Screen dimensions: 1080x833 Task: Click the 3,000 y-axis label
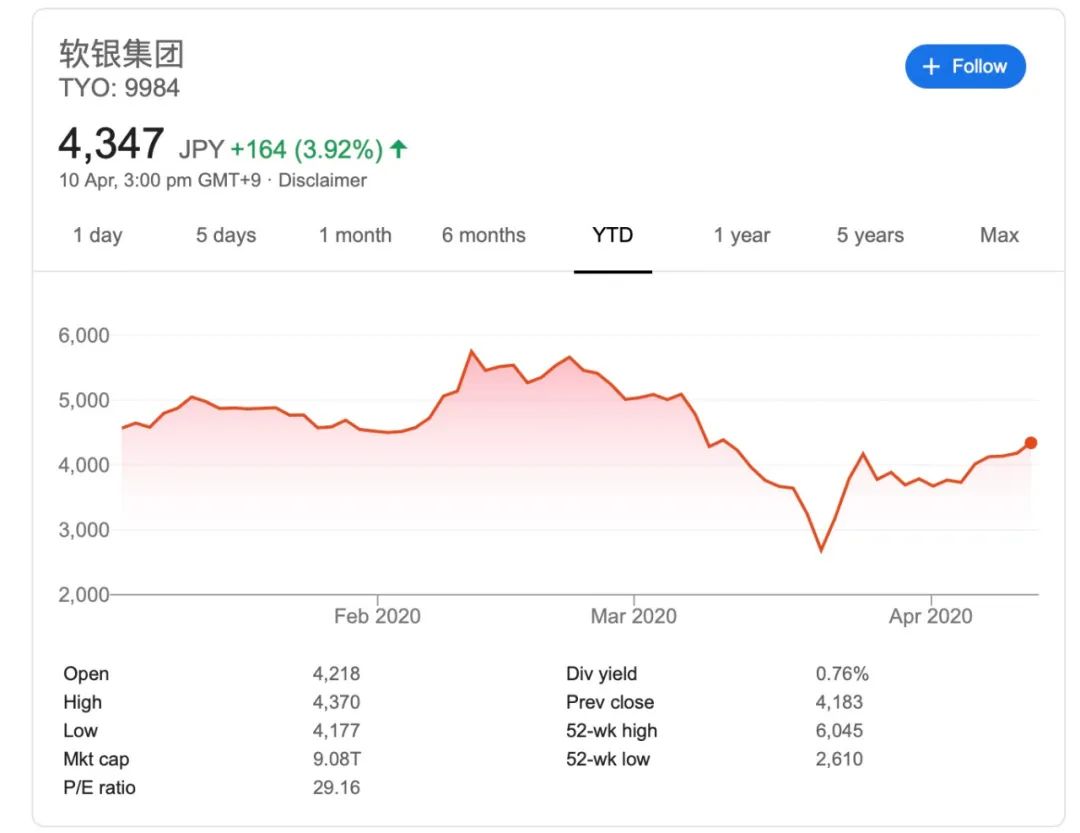click(84, 530)
